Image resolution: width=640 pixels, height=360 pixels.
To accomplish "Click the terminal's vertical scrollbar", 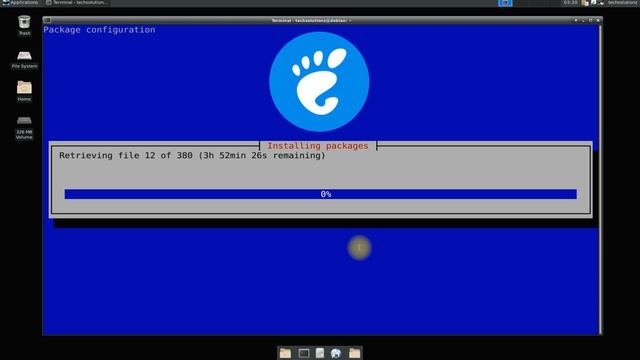I will coord(600,180).
